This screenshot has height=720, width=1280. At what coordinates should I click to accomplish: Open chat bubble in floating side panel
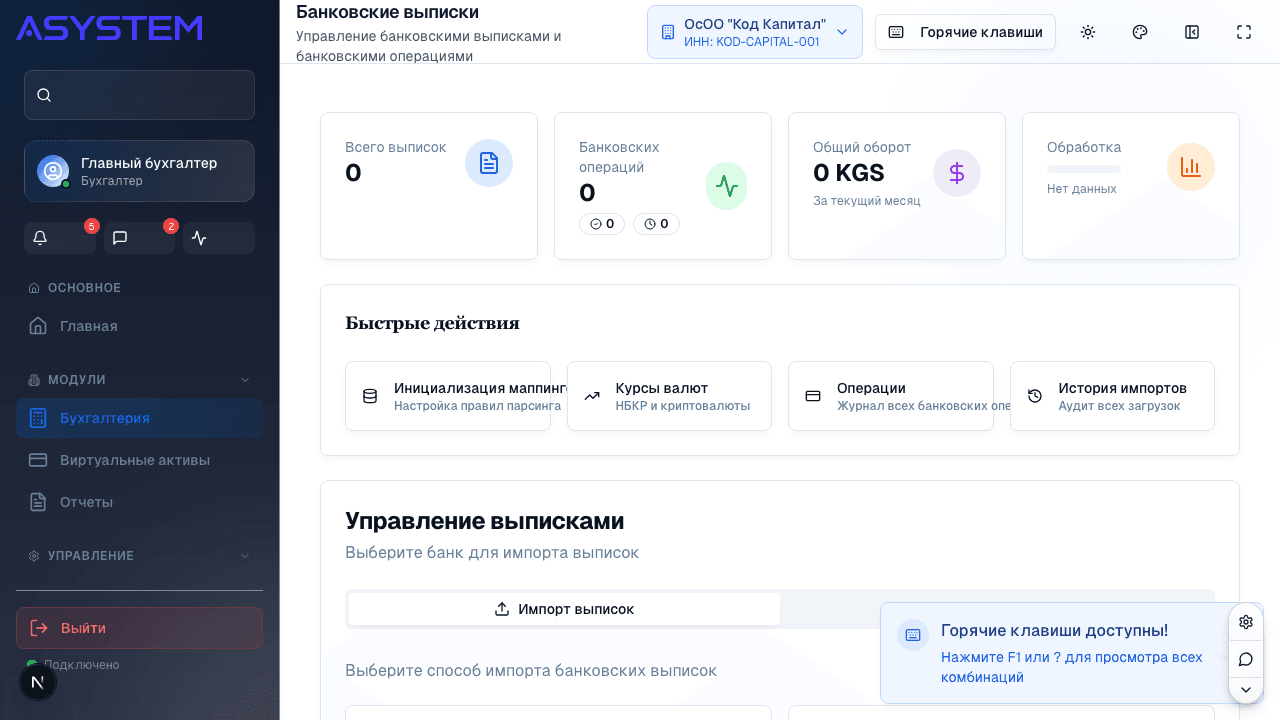coord(1245,659)
